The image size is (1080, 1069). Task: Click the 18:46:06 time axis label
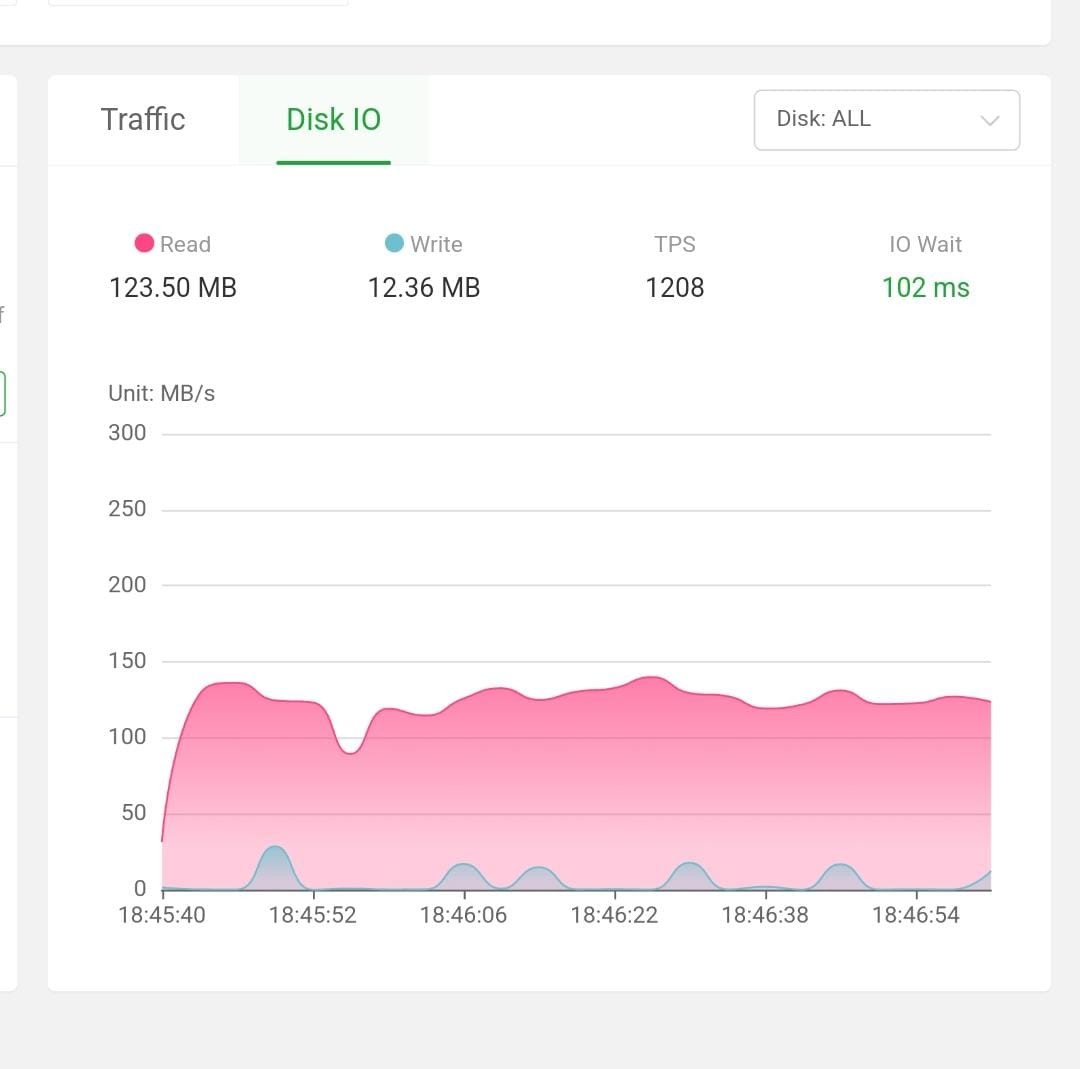(x=464, y=915)
